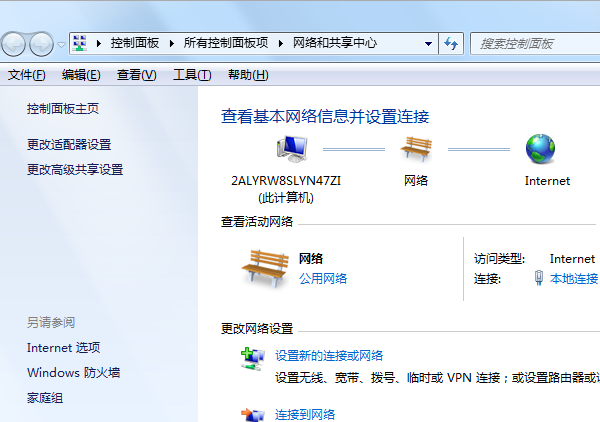Click the 查看基本网络信息并设置连接 heading
Viewport: 600px width, 422px height.
[x=325, y=116]
